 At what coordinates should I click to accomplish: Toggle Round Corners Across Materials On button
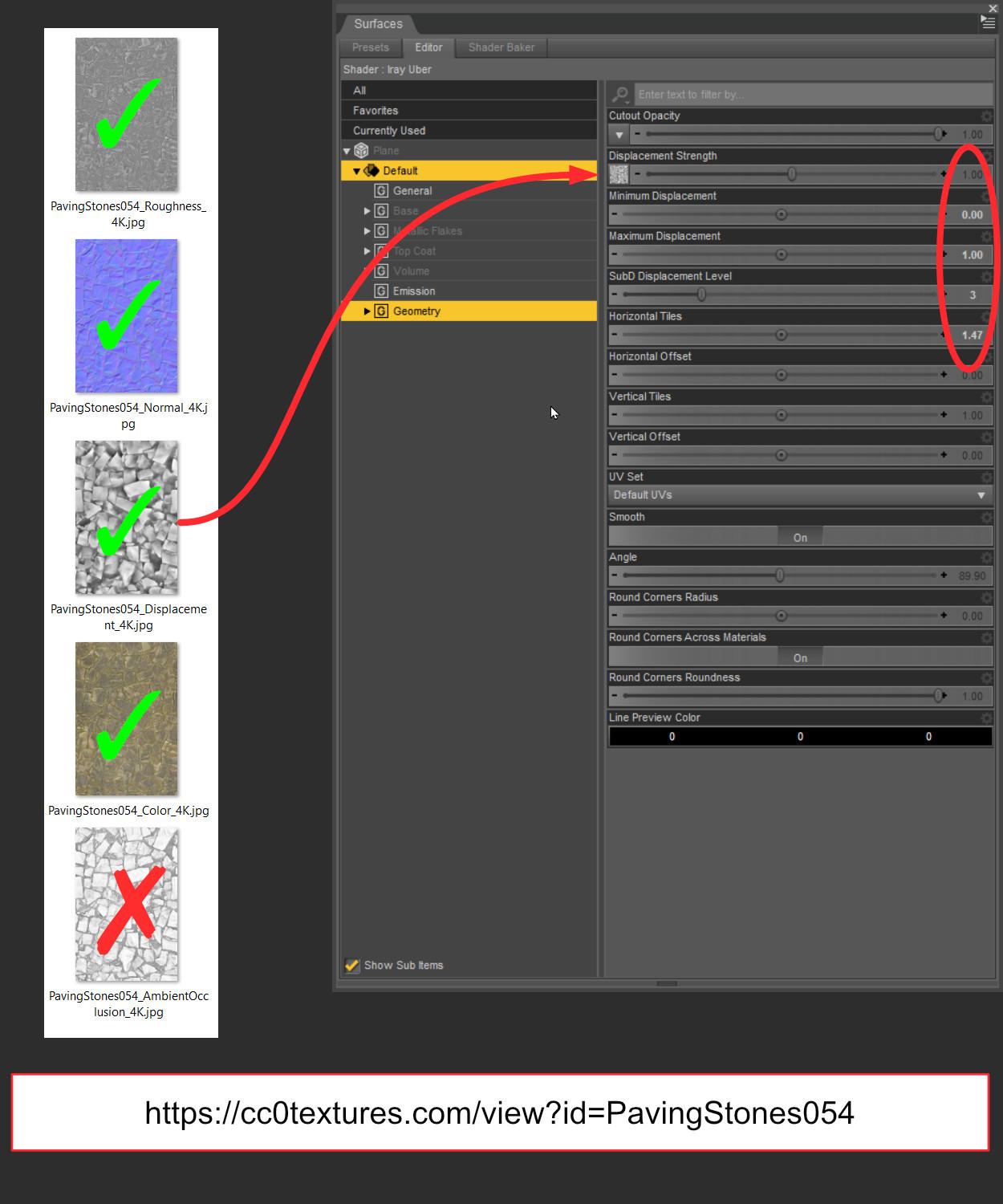point(800,657)
